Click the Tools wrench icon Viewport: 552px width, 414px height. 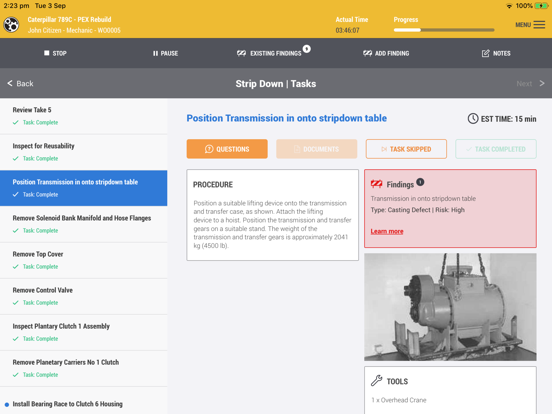coord(376,381)
